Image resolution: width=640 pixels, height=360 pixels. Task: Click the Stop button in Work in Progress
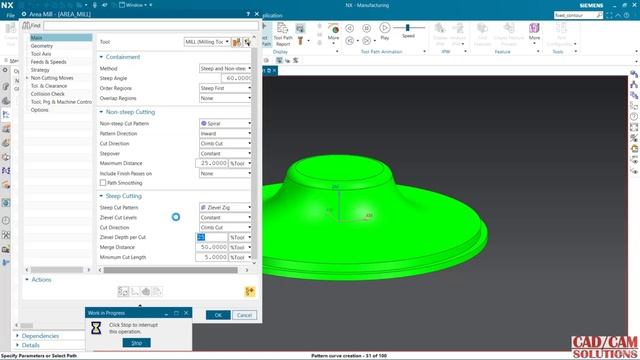coord(137,343)
